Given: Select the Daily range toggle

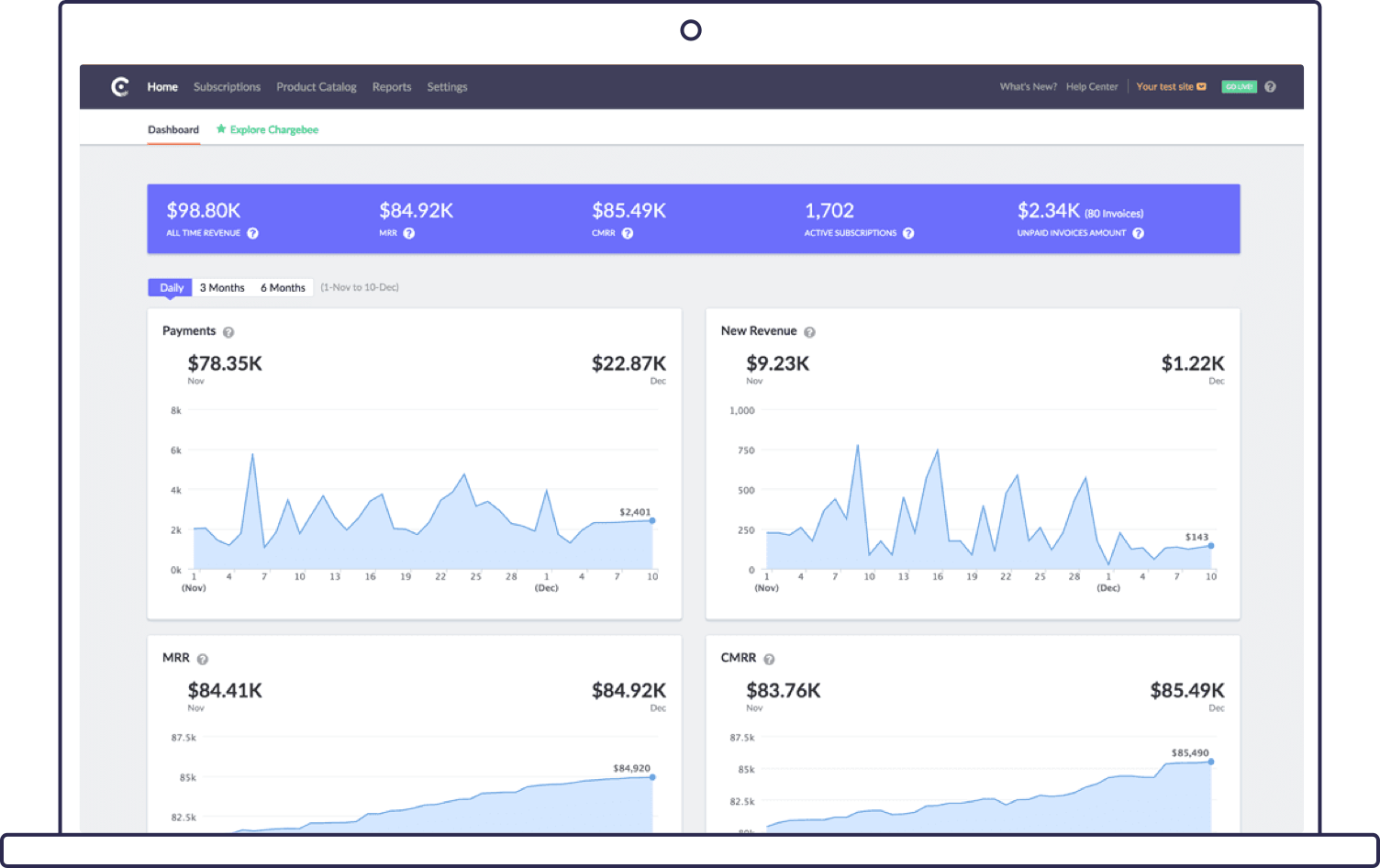Looking at the screenshot, I should coord(172,288).
